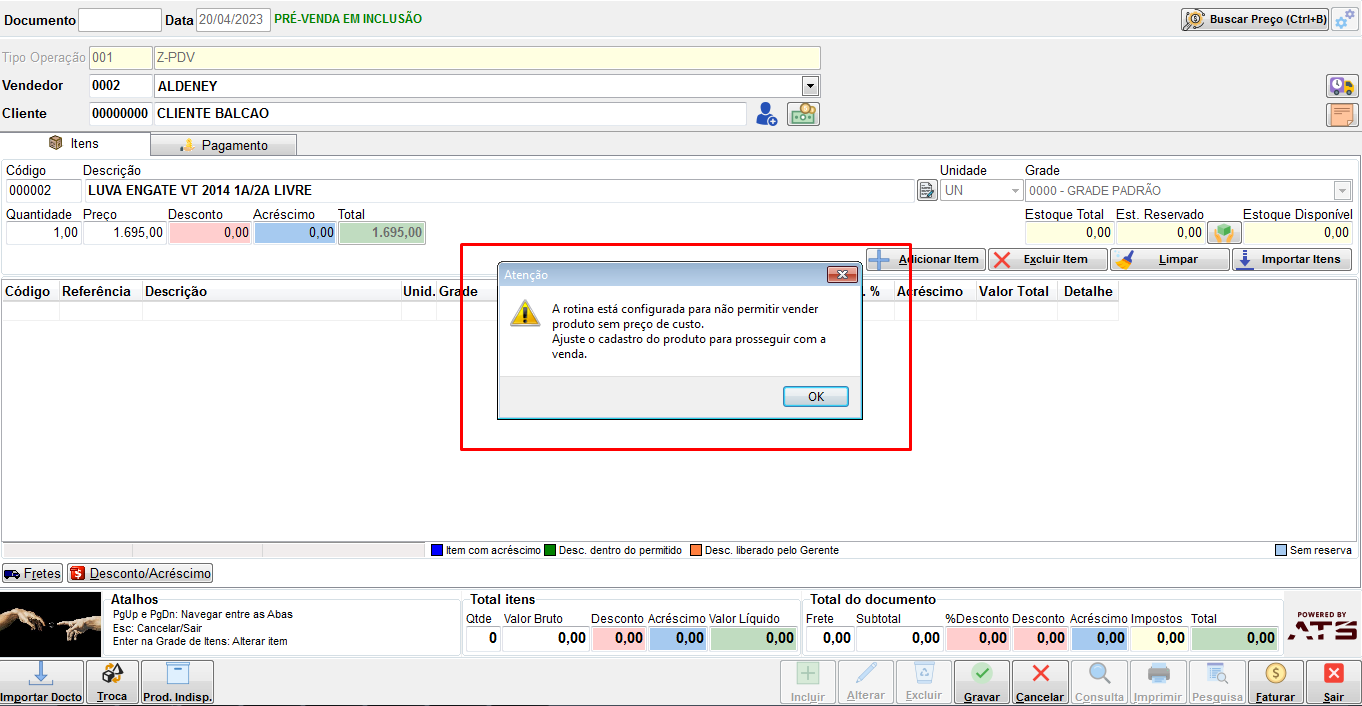Click the Troca toolbar button
Image resolution: width=1362 pixels, height=706 pixels.
(112, 682)
